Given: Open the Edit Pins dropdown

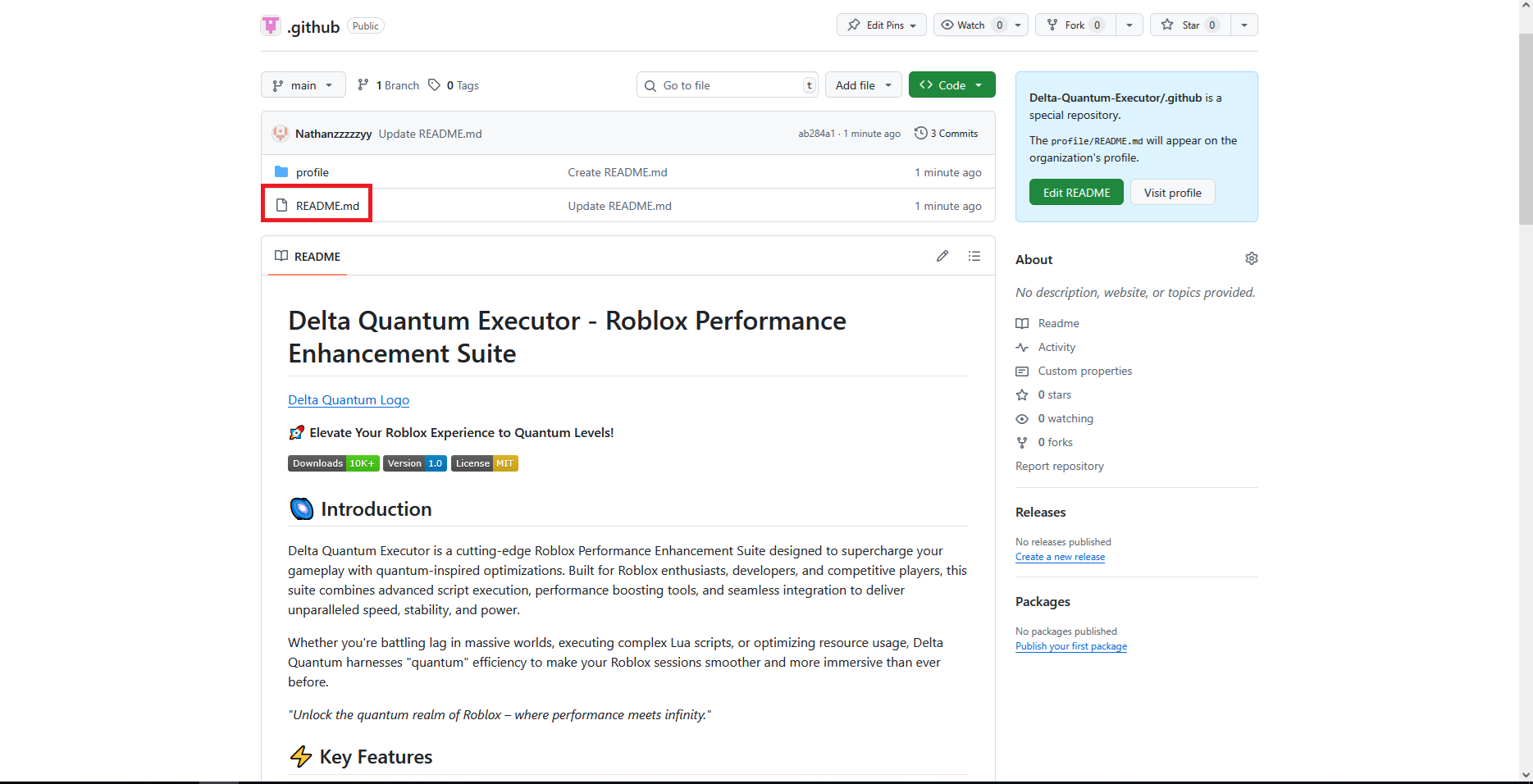Looking at the screenshot, I should tap(881, 25).
